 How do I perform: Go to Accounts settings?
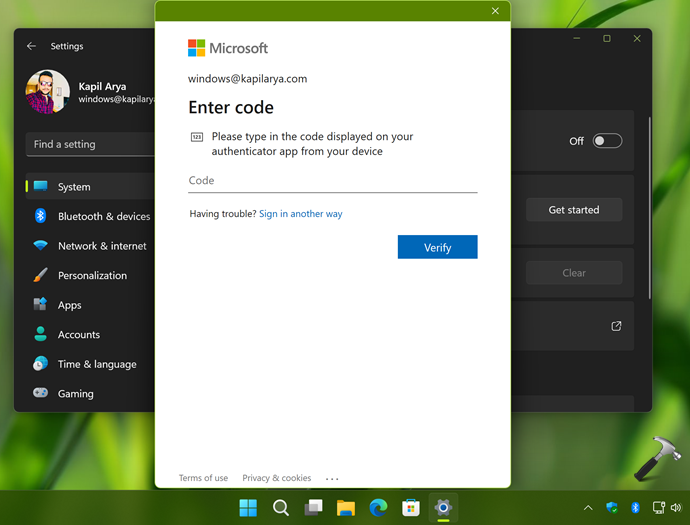coord(78,335)
